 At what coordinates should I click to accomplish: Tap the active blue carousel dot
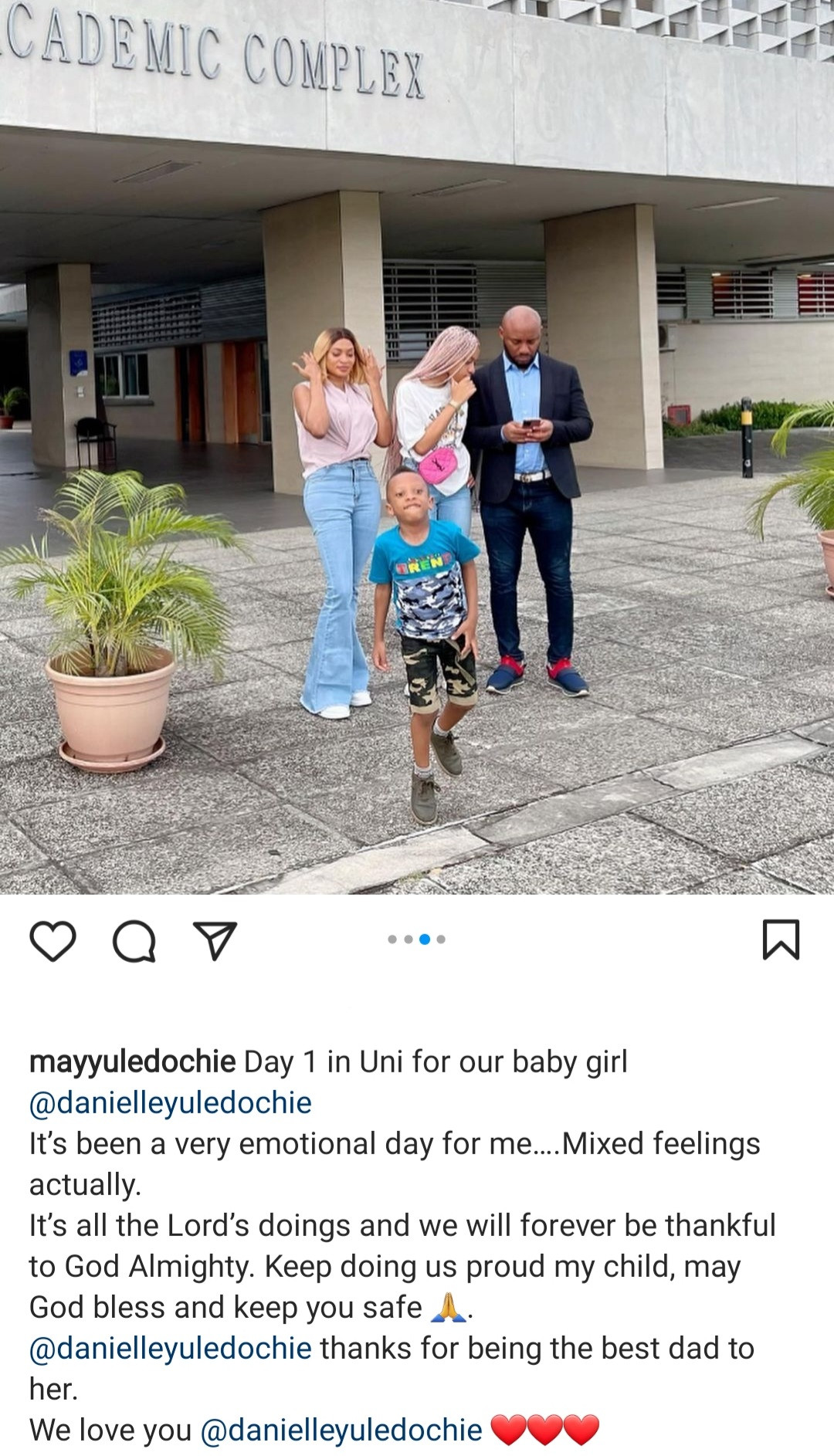click(425, 940)
